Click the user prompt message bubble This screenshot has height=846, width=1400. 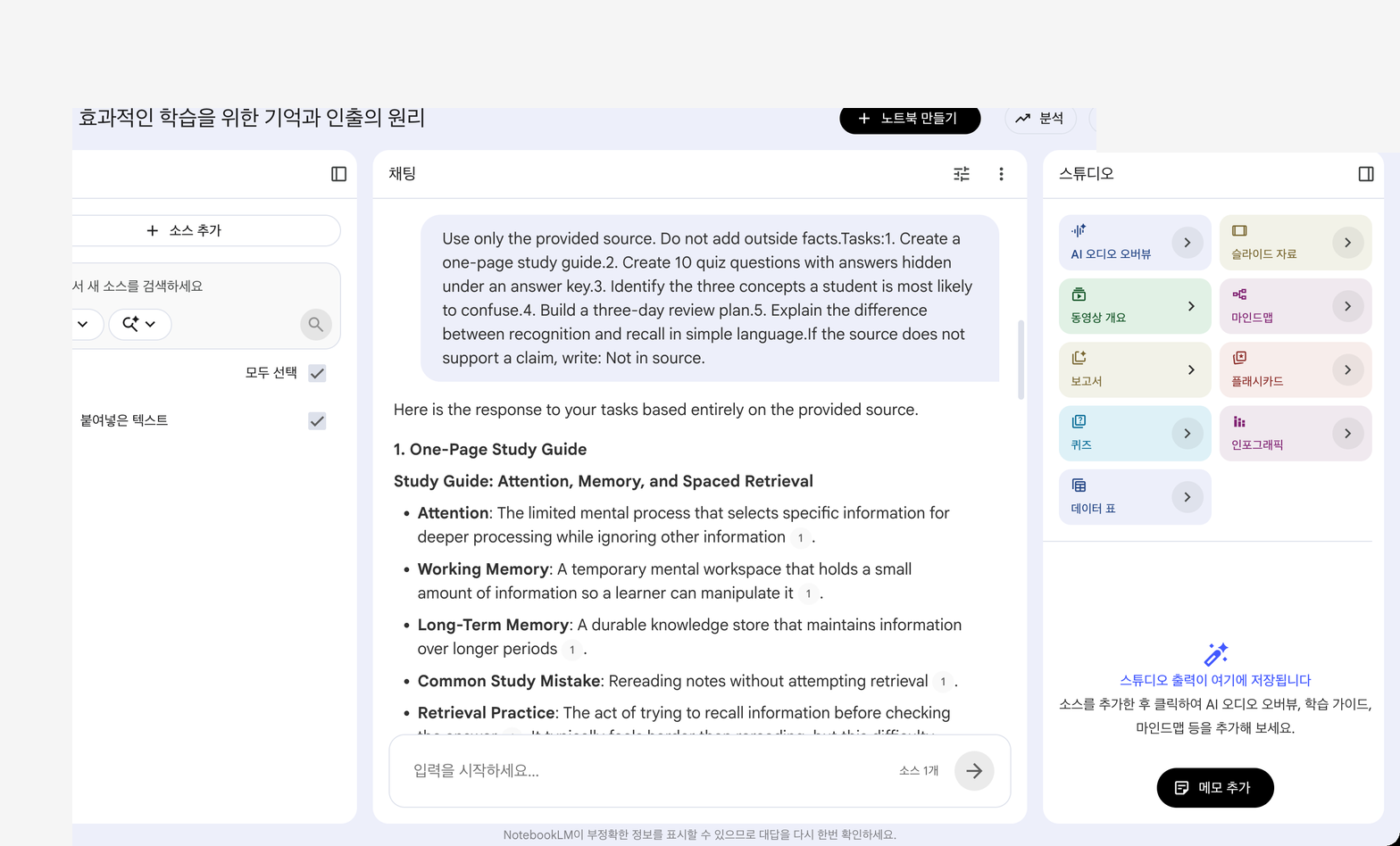[710, 298]
